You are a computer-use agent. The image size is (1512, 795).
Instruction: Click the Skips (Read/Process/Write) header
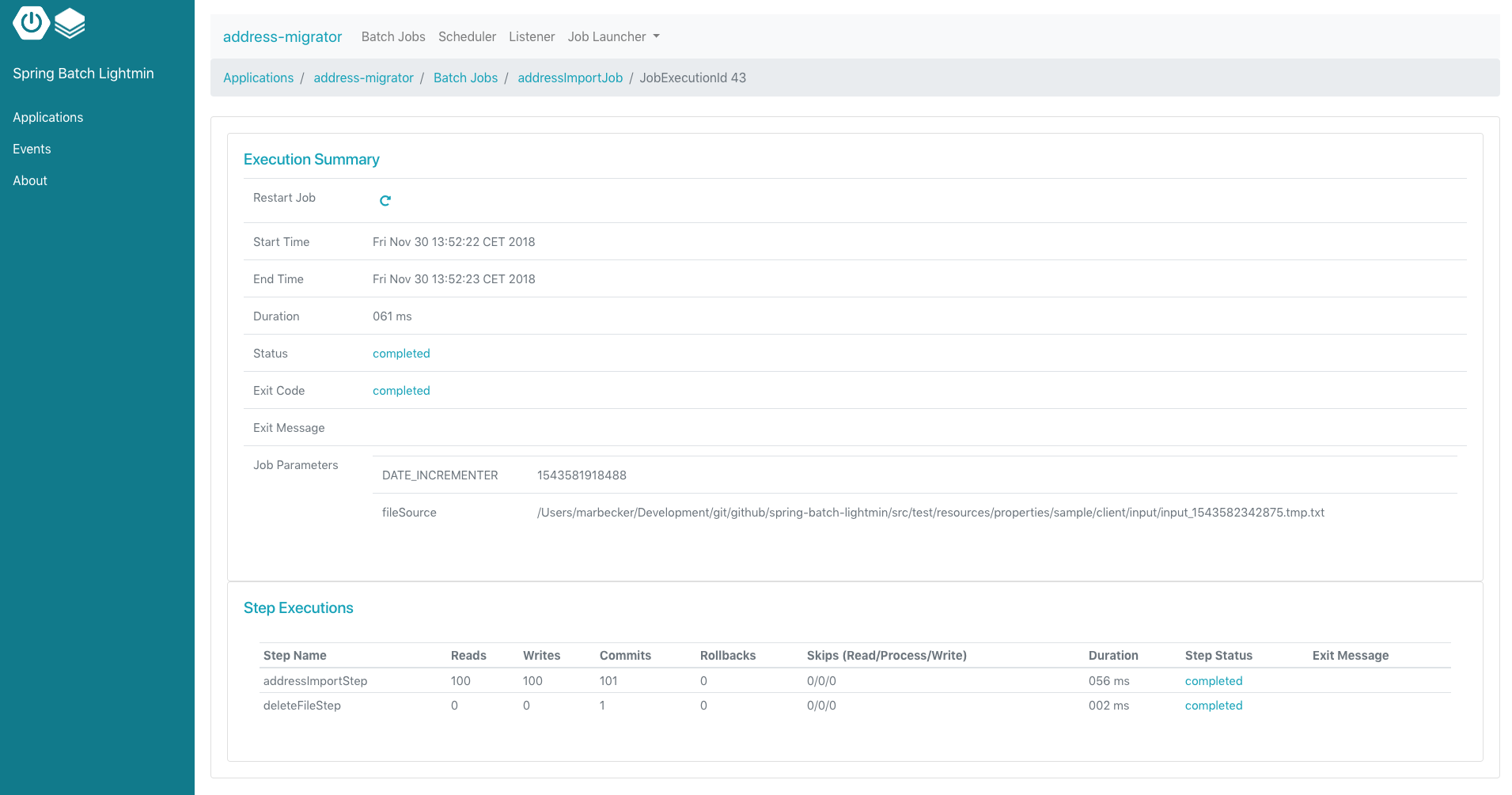[887, 656]
